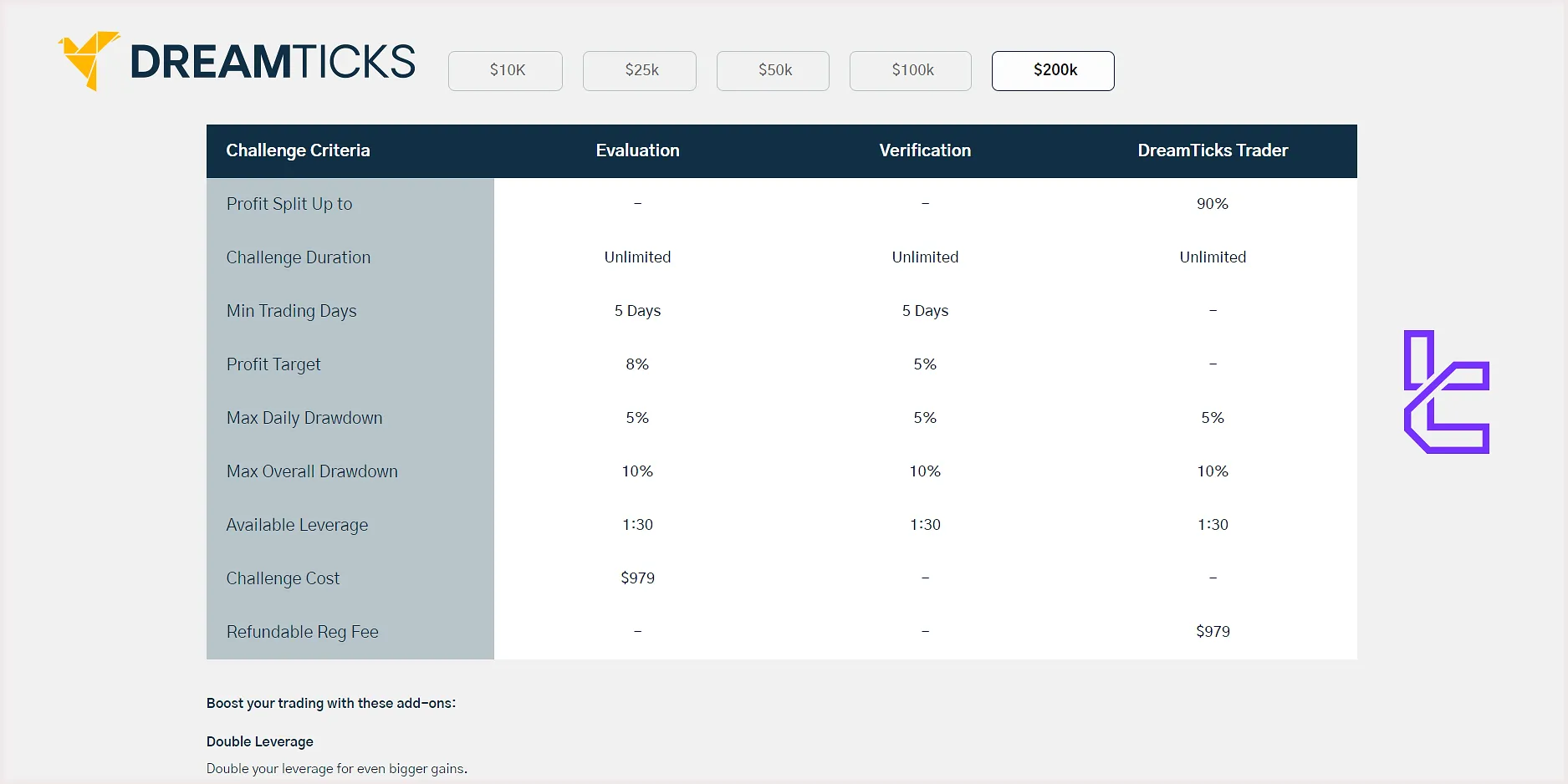Click DreamTicks Trader Max Daily Drawdown 5%
1568x784 pixels.
1213,418
